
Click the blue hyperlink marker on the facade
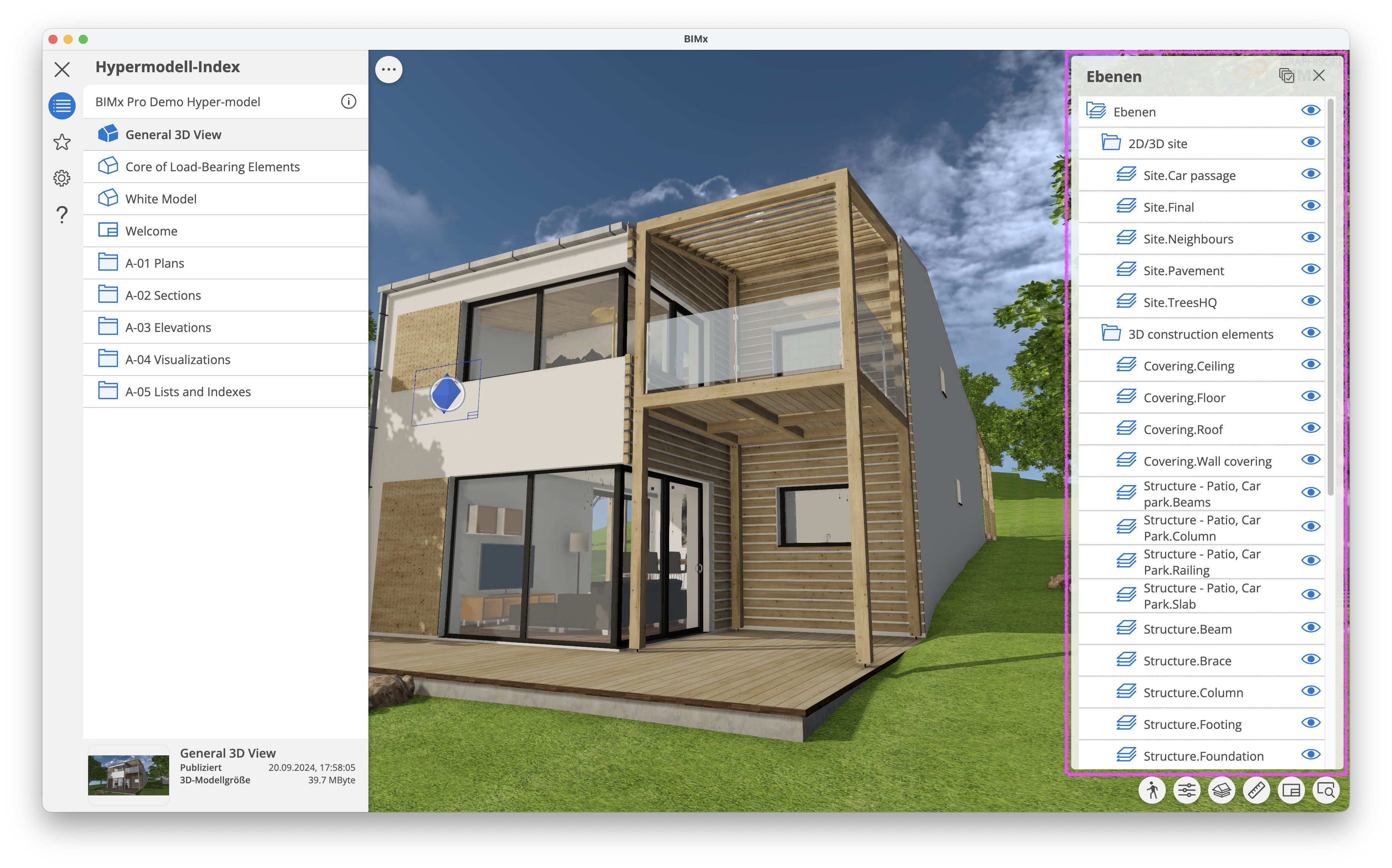coord(446,394)
